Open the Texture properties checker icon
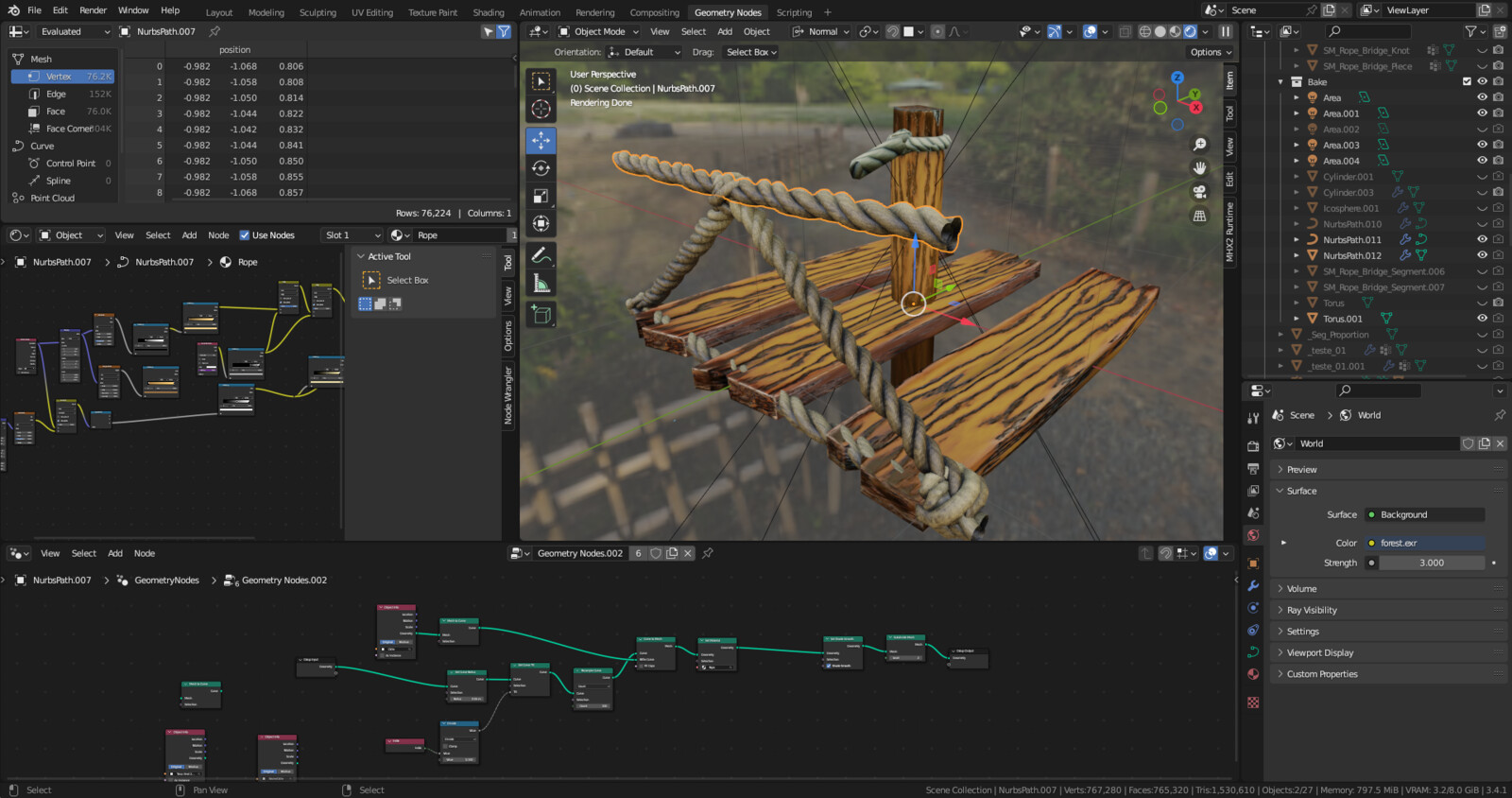 coord(1253,703)
